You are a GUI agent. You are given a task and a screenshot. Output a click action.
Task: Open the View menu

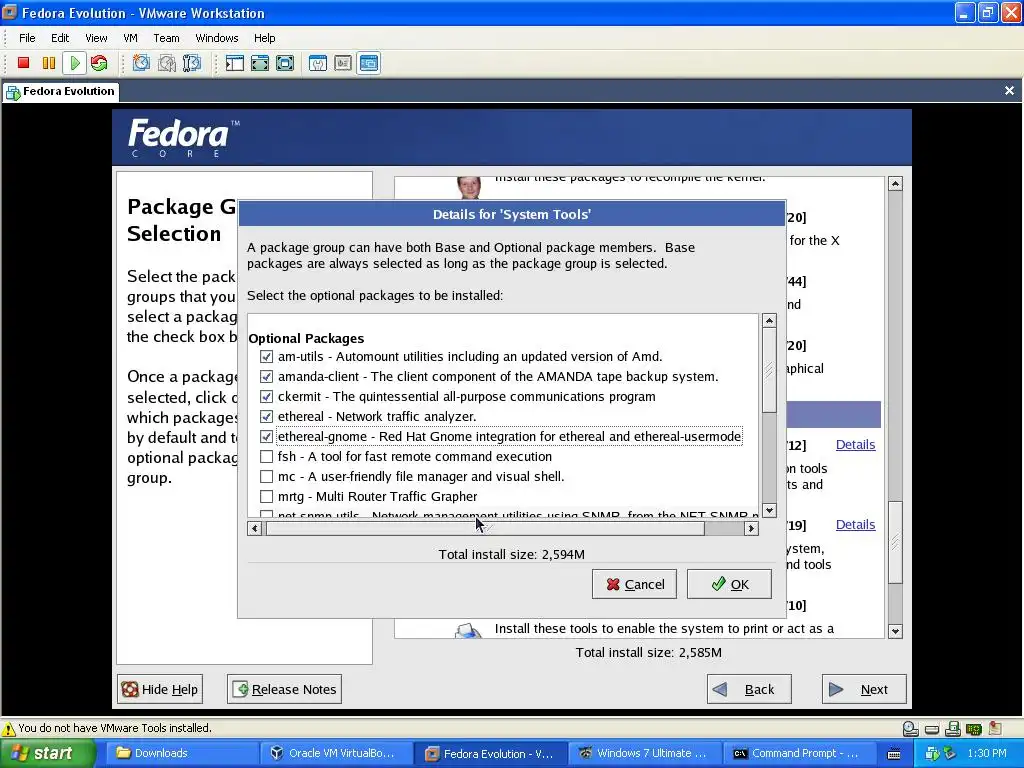tap(96, 38)
